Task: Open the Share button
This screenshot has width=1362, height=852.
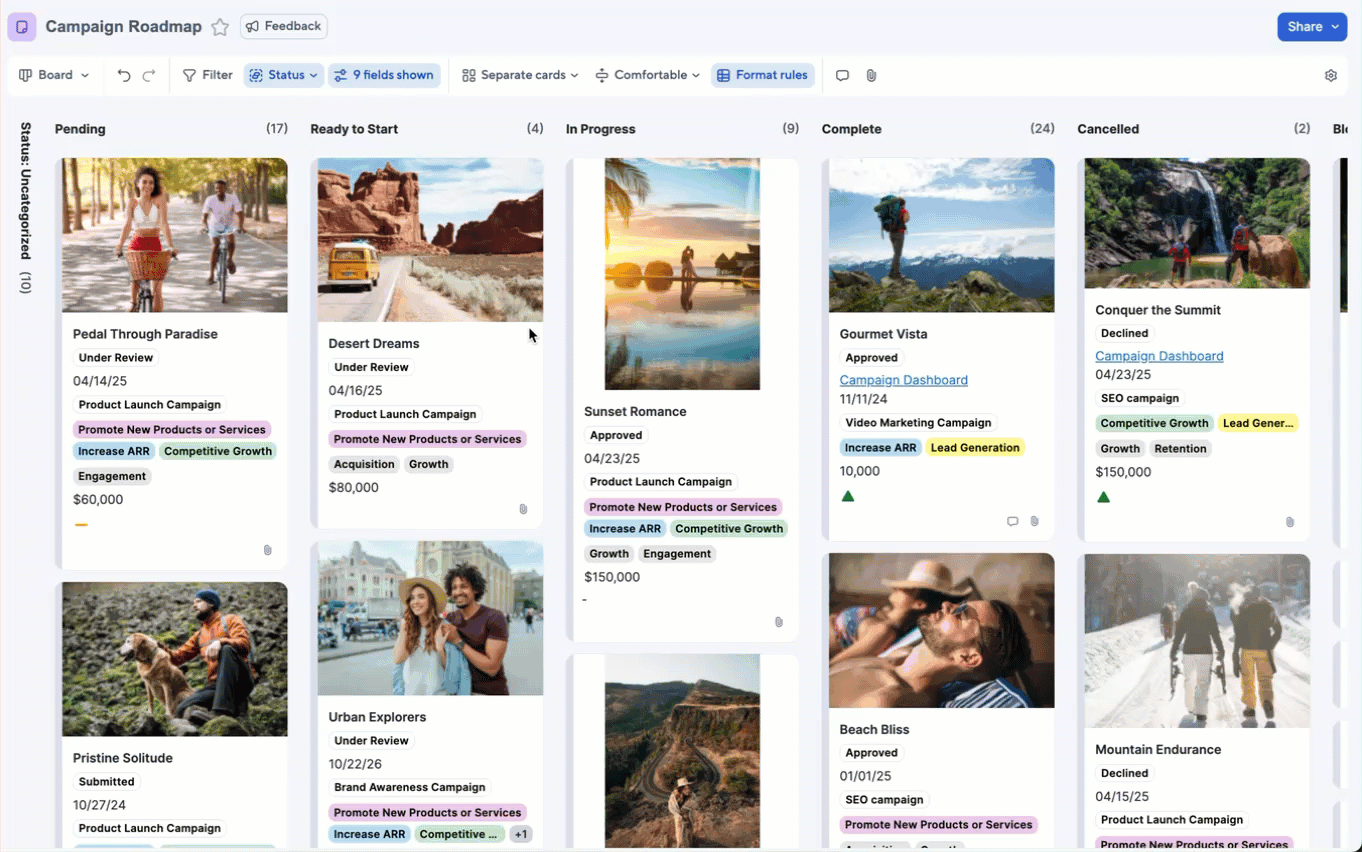Action: click(x=1312, y=27)
